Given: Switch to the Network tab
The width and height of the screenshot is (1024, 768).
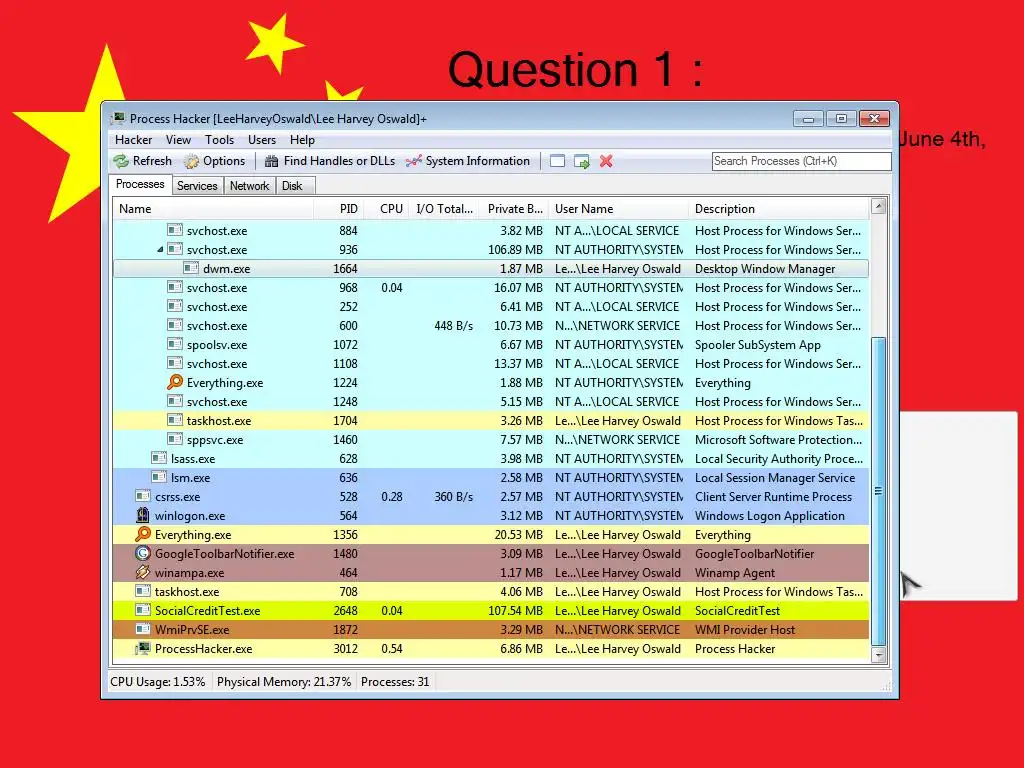Looking at the screenshot, I should [249, 185].
